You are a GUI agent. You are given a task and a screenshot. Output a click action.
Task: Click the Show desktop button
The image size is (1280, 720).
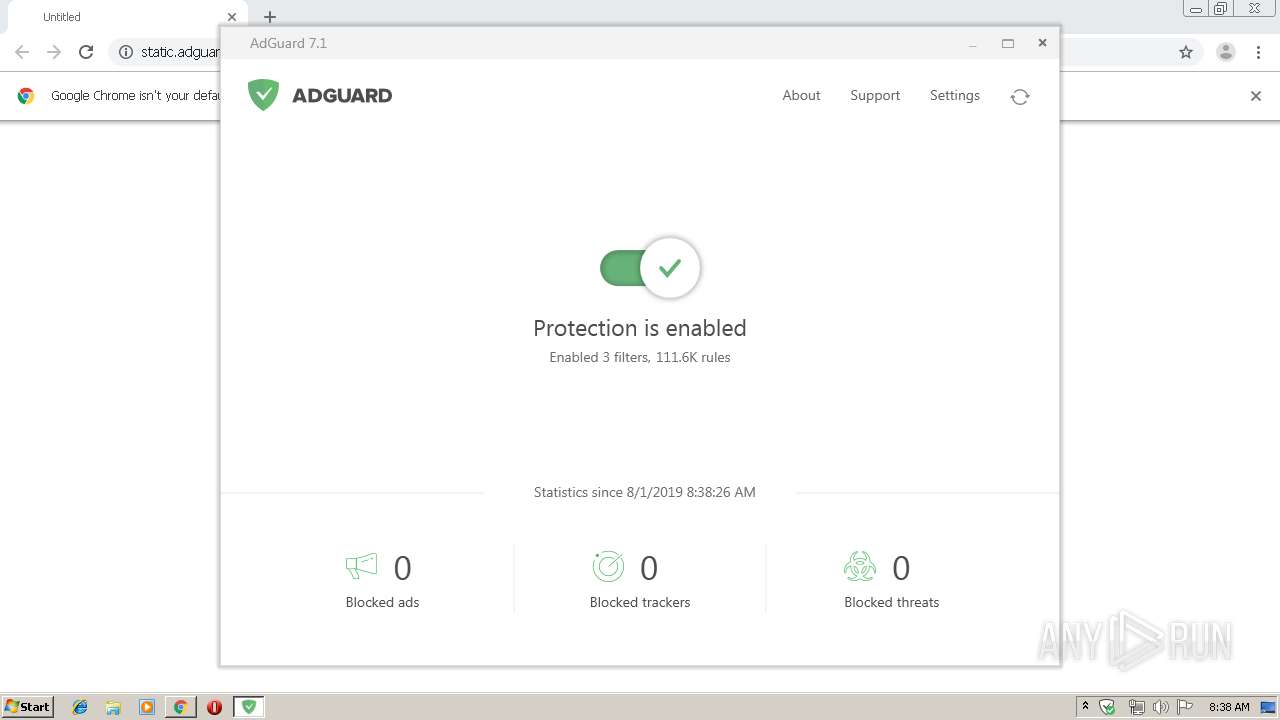coord(1269,707)
